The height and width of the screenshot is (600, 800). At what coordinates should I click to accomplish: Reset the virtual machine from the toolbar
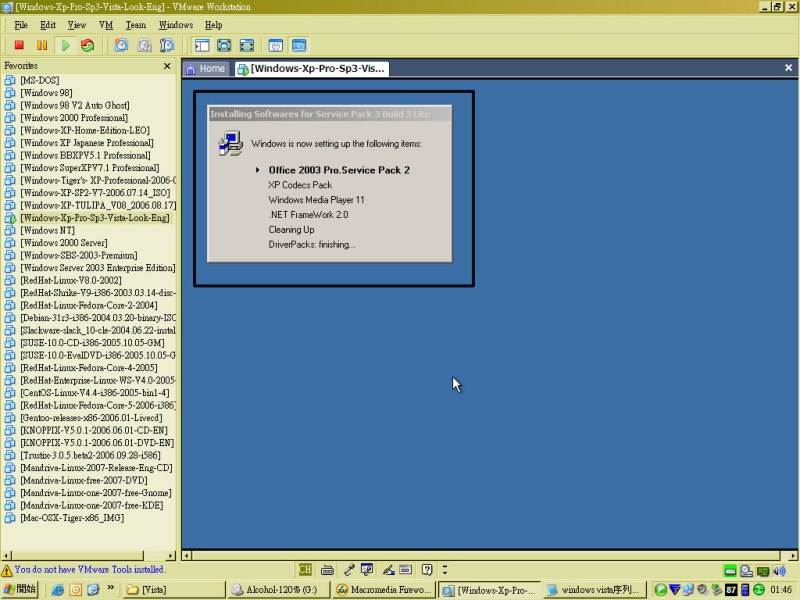pos(88,45)
